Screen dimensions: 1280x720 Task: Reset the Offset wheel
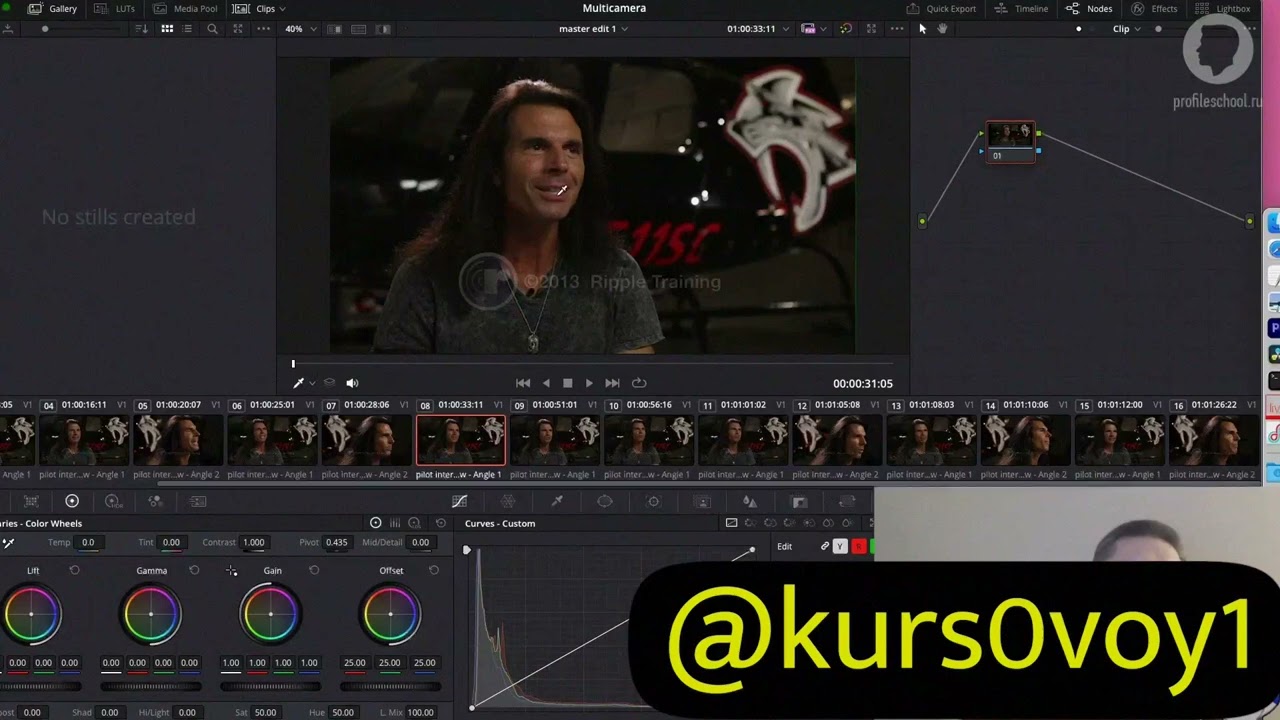[434, 570]
